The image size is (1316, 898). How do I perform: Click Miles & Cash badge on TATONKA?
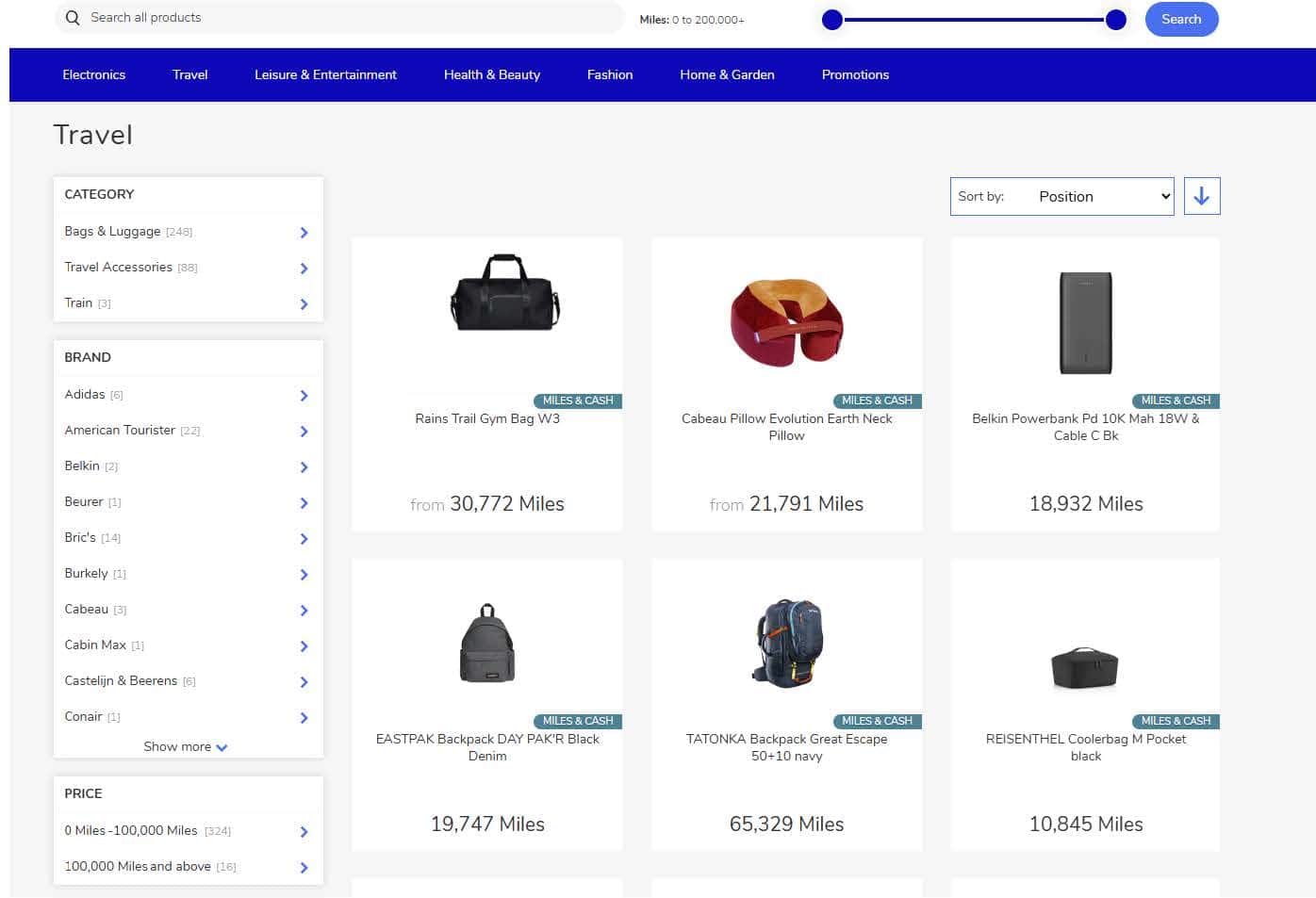click(878, 721)
